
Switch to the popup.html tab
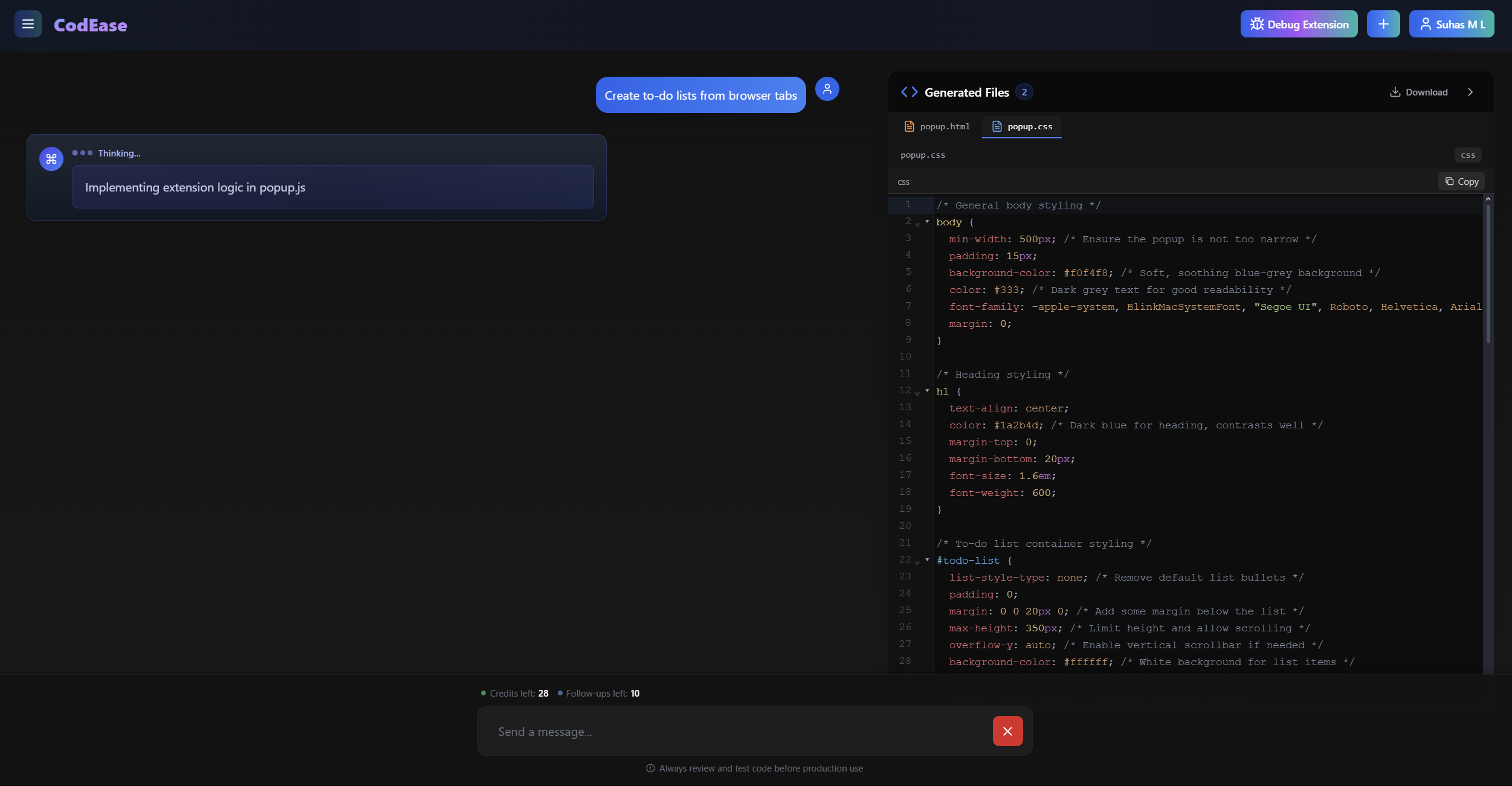(937, 126)
